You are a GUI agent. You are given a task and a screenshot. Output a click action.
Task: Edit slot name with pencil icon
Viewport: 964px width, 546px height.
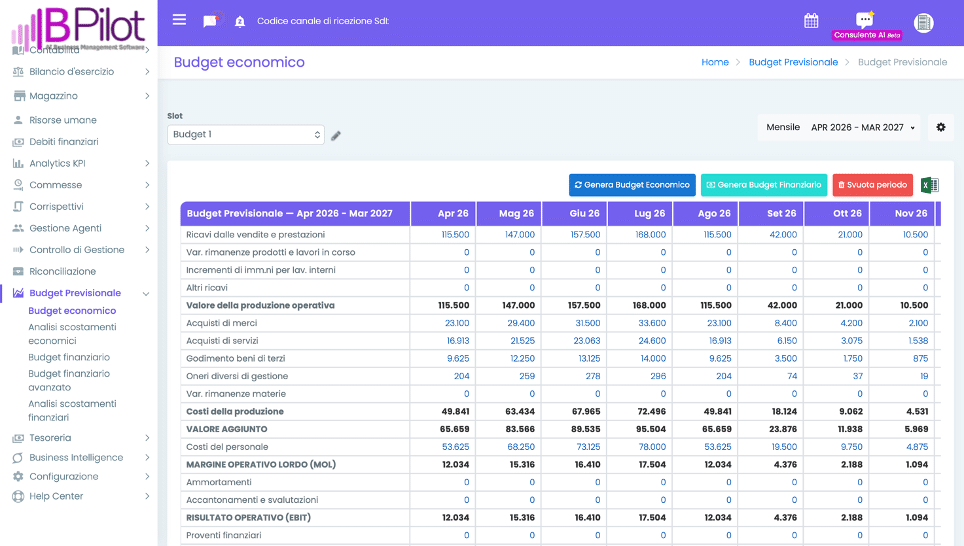point(336,136)
